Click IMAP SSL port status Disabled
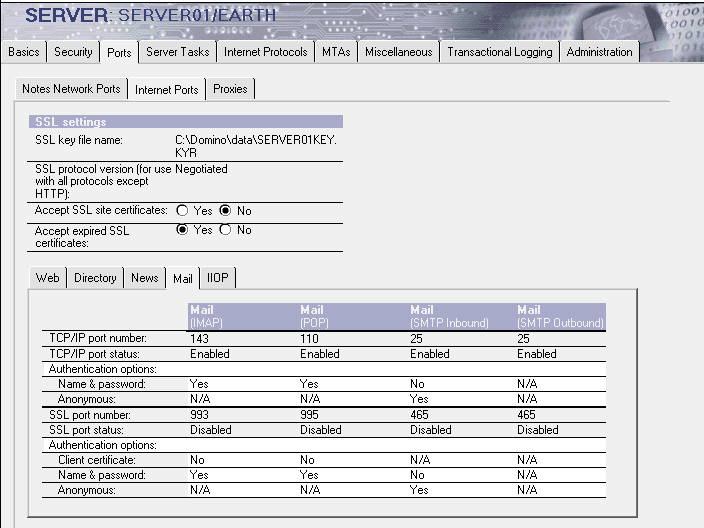Viewport: 704px width, 528px height. point(211,430)
